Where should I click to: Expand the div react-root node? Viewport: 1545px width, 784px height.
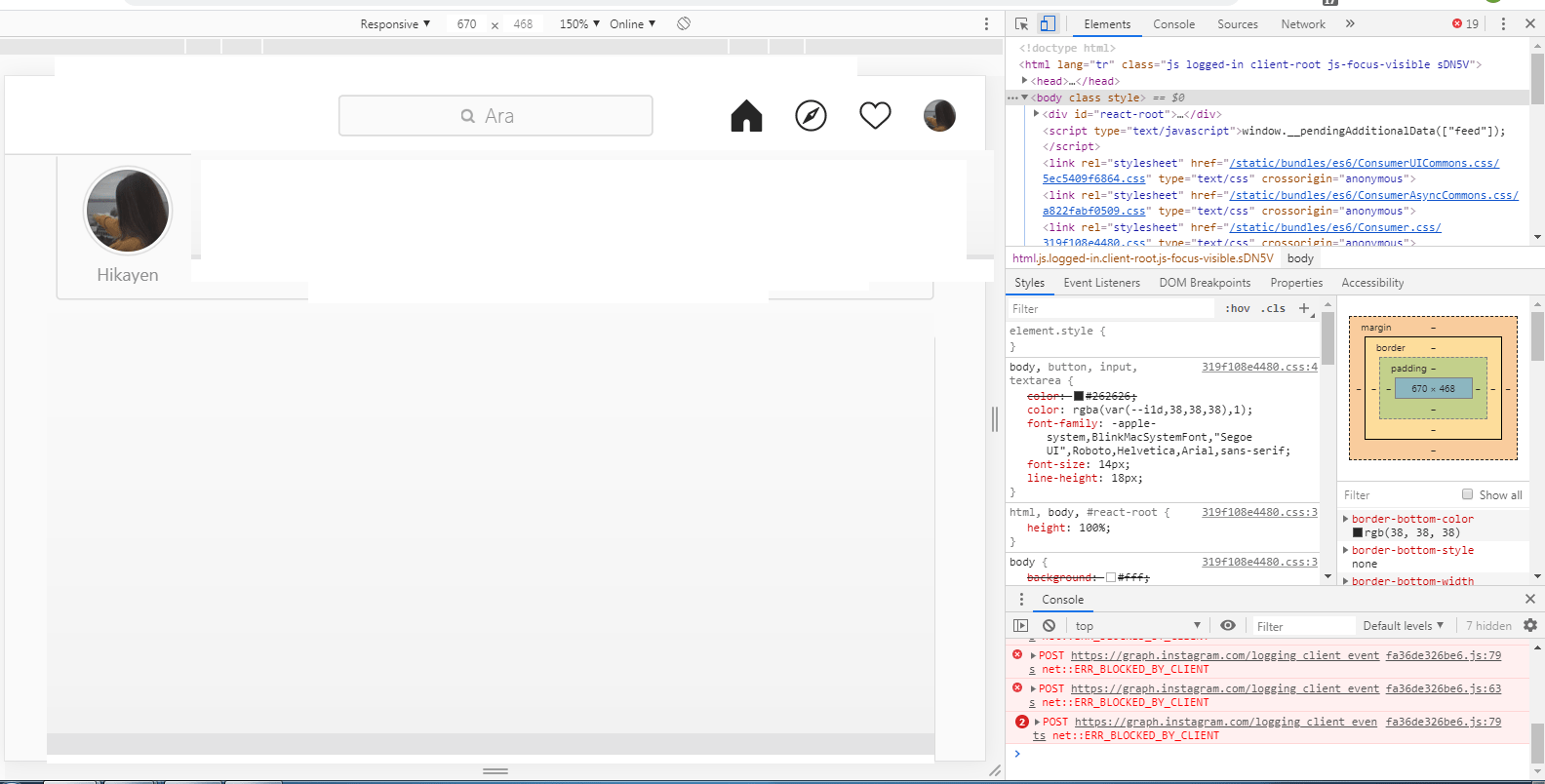pyautogui.click(x=1037, y=114)
